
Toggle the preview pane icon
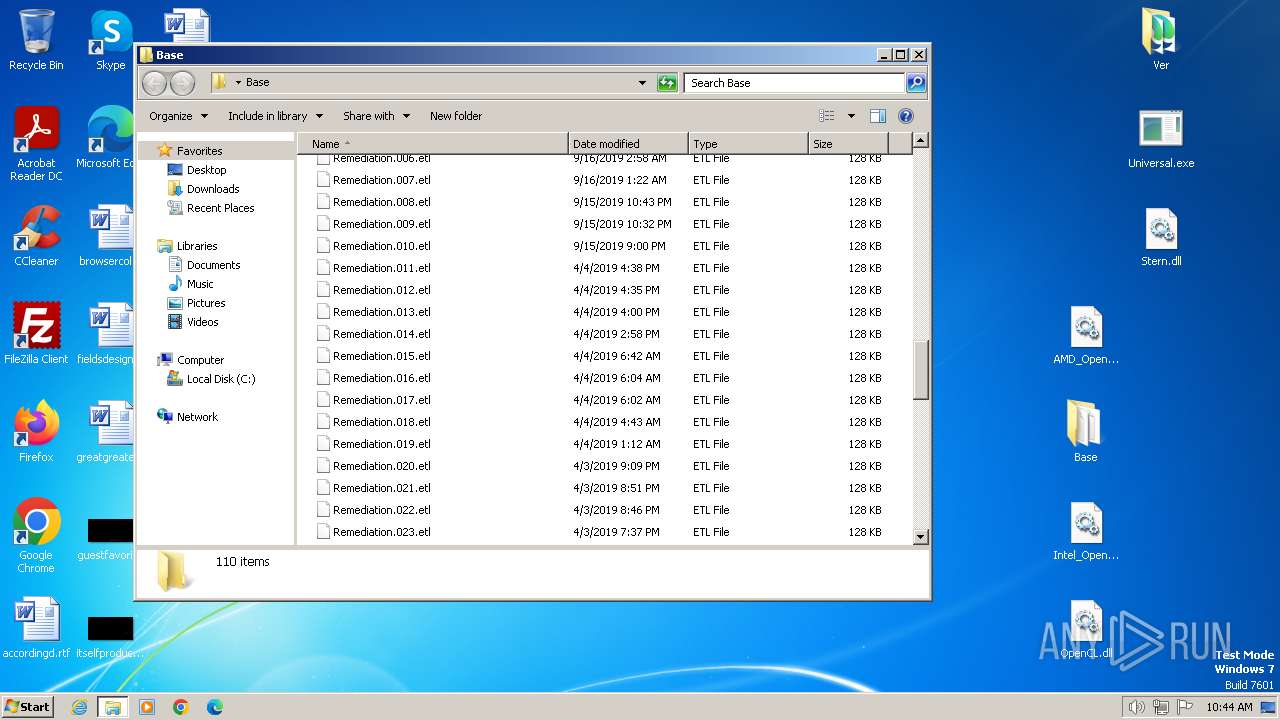pyautogui.click(x=877, y=116)
